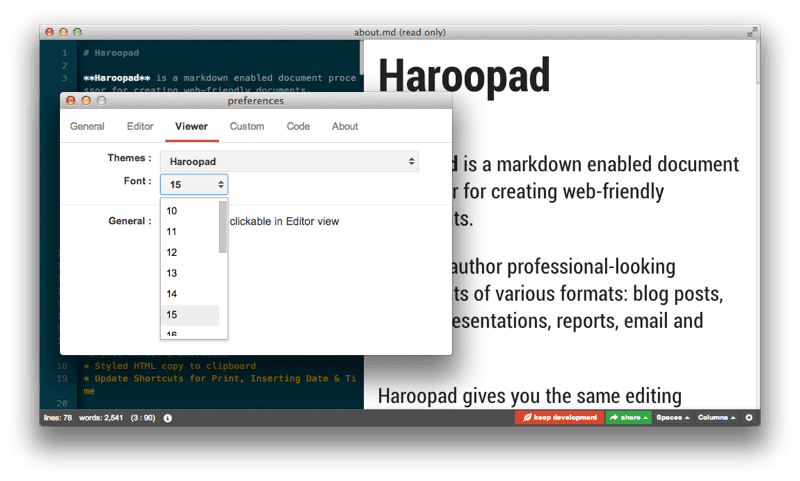Image resolution: width=800 pixels, height=481 pixels.
Task: Click the settings gear in status bar
Action: point(749,417)
